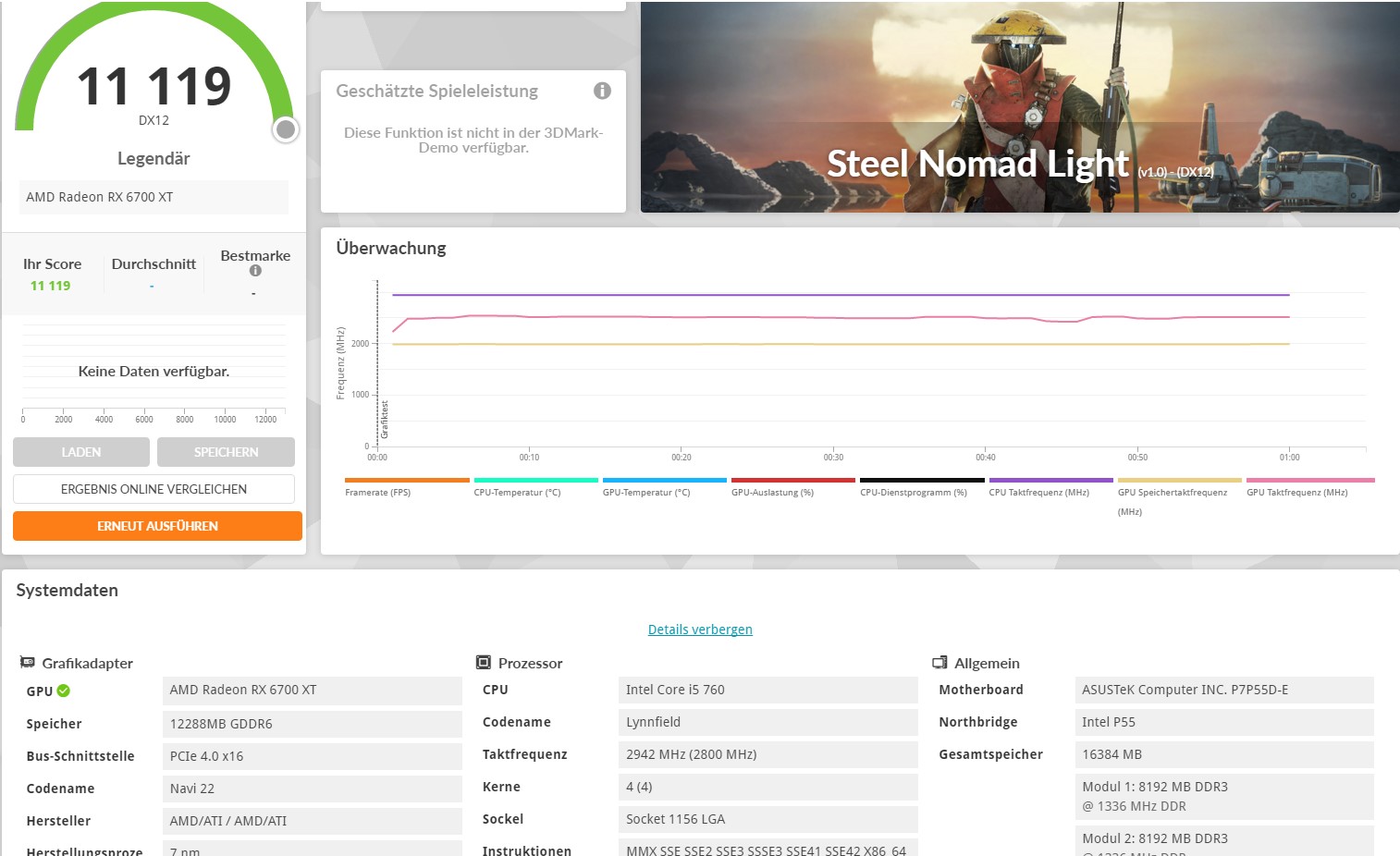
Task: Select the 4 (4) cores value
Action: click(768, 787)
